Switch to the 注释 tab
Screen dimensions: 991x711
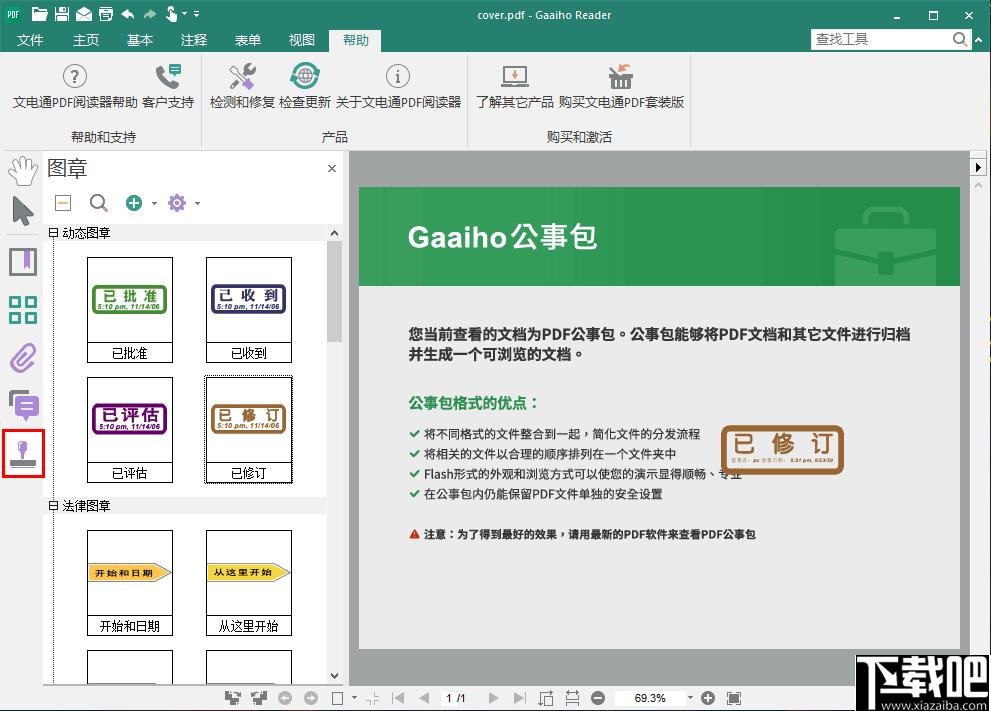(x=193, y=40)
